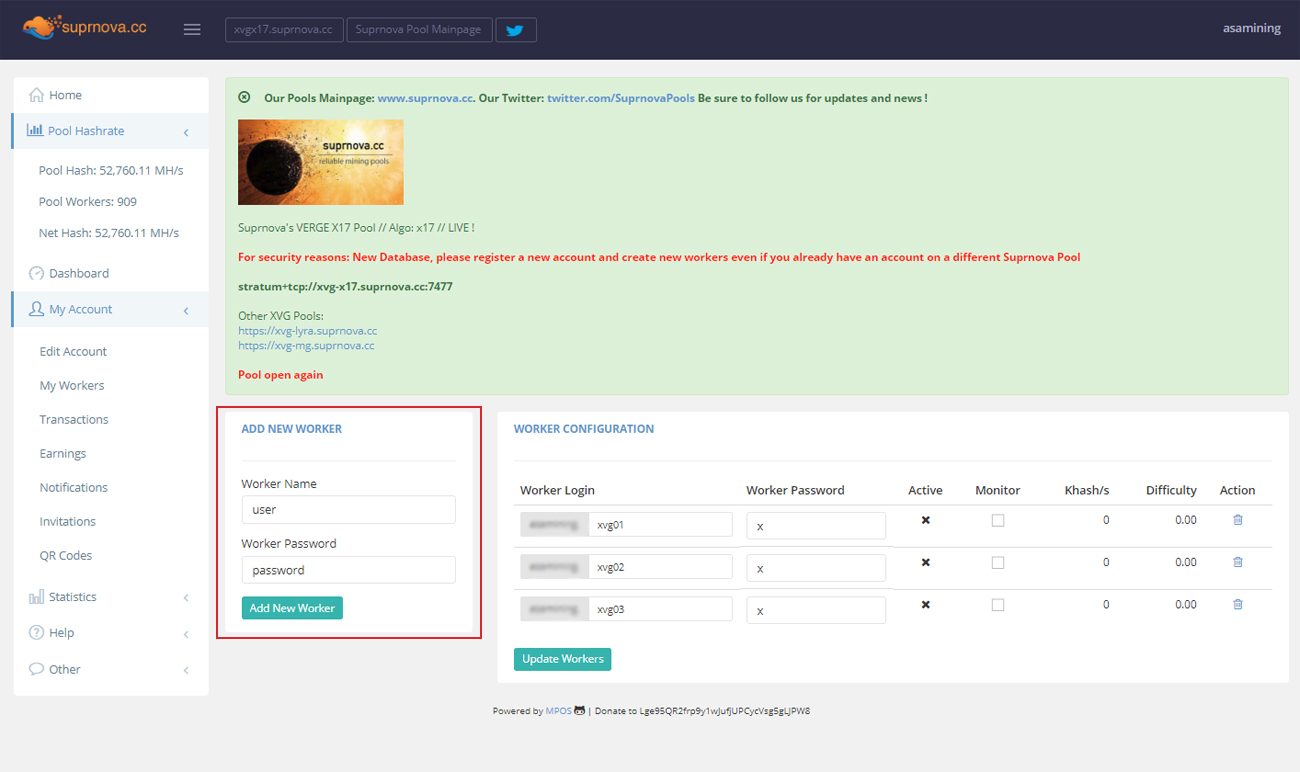Open the www.suprnova.cc link

(425, 98)
